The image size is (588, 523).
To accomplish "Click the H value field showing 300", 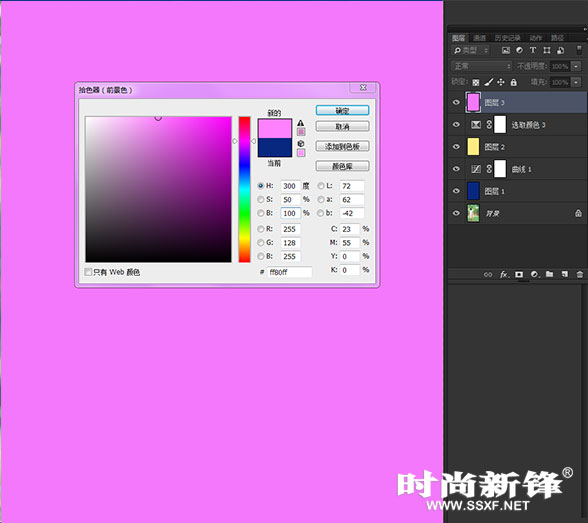I will tap(290, 186).
